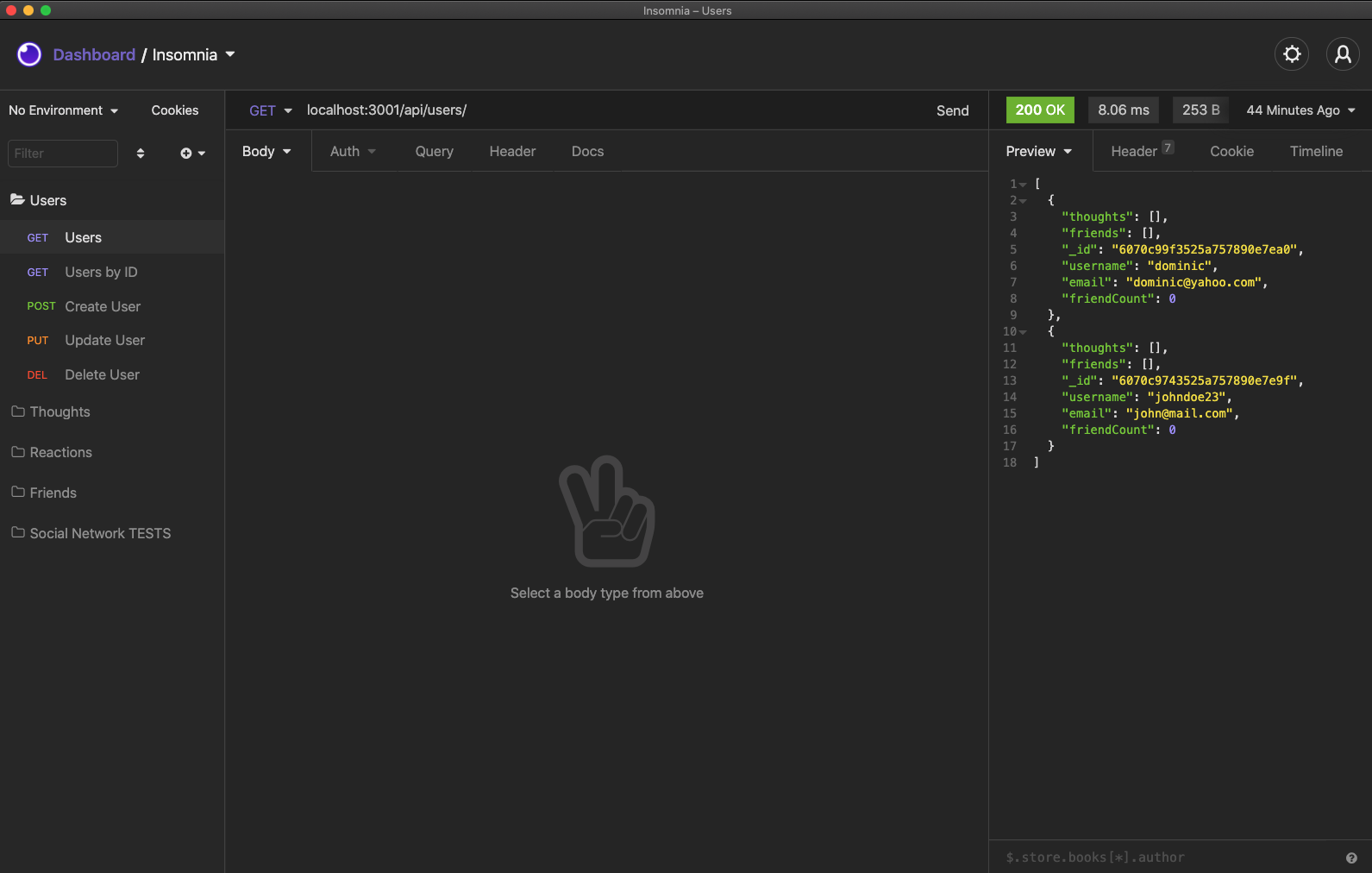1372x873 pixels.
Task: Open the create request plus menu
Action: tap(192, 154)
